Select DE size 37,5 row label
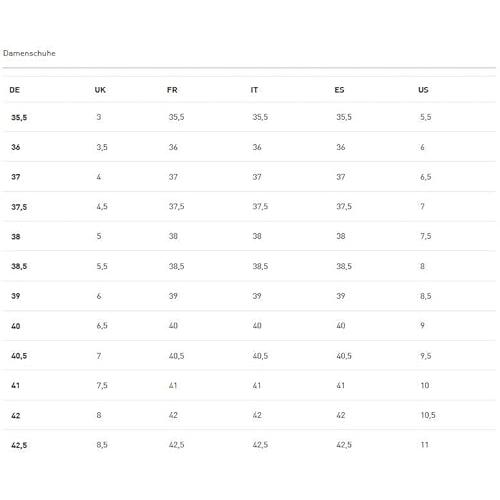The image size is (500, 500). pos(19,207)
